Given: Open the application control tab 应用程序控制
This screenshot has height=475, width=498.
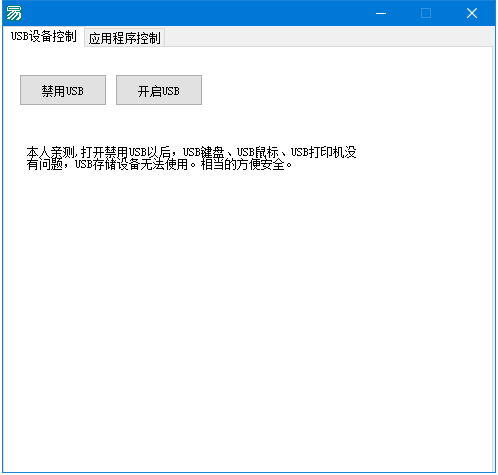Looking at the screenshot, I should tap(124, 38).
